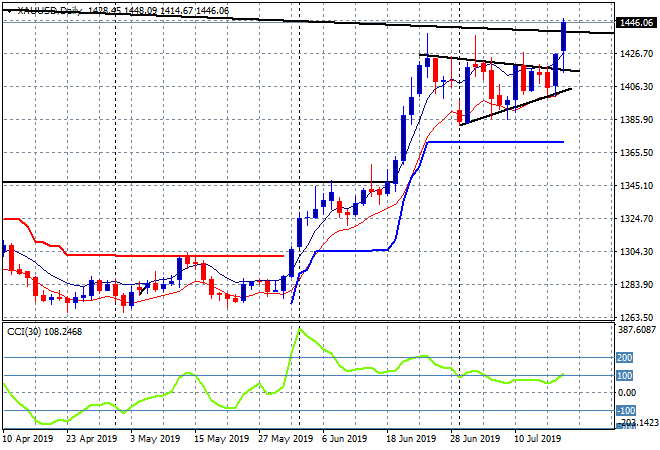Click the small triangle beside XAUUSD title
Screen dimensions: 660x450
10,11
